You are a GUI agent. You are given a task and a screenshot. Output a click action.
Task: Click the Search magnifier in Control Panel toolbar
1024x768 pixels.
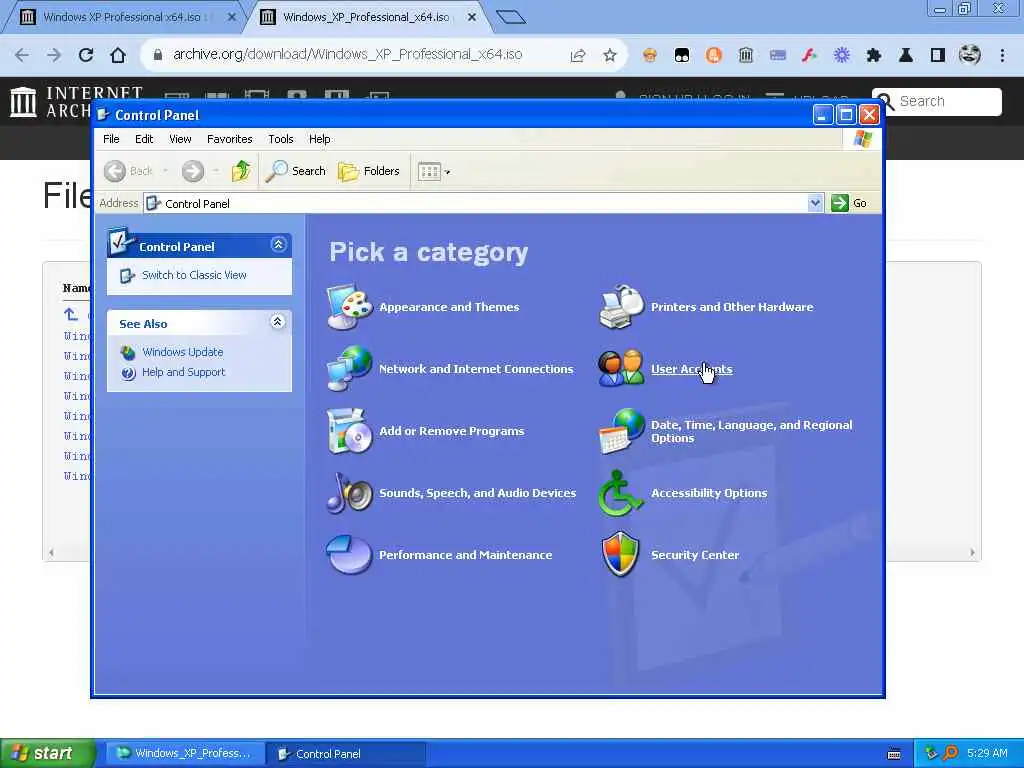pos(296,171)
